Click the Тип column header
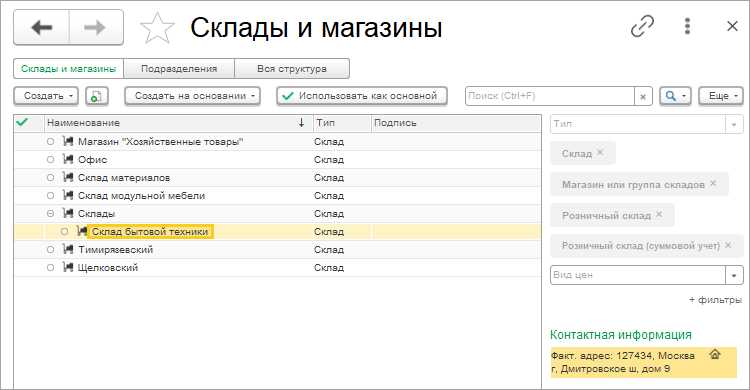750x390 pixels. pyautogui.click(x=342, y=123)
